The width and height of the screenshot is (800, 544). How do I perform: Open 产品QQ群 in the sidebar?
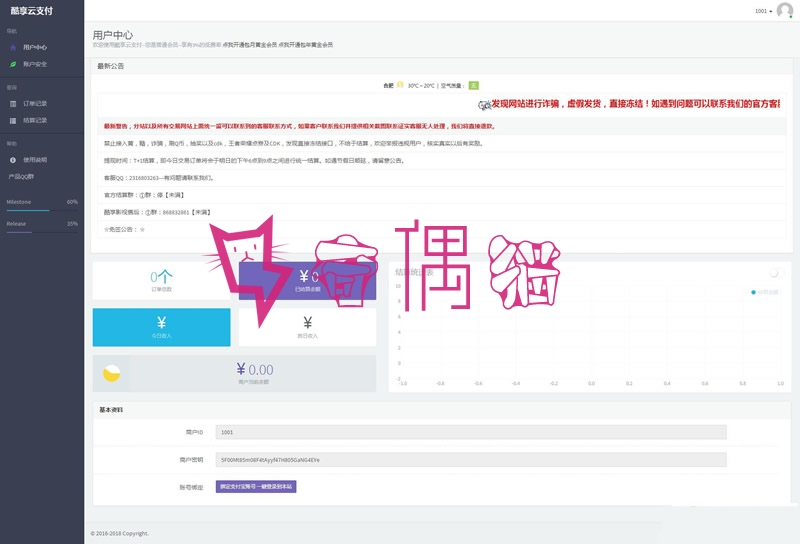21,177
